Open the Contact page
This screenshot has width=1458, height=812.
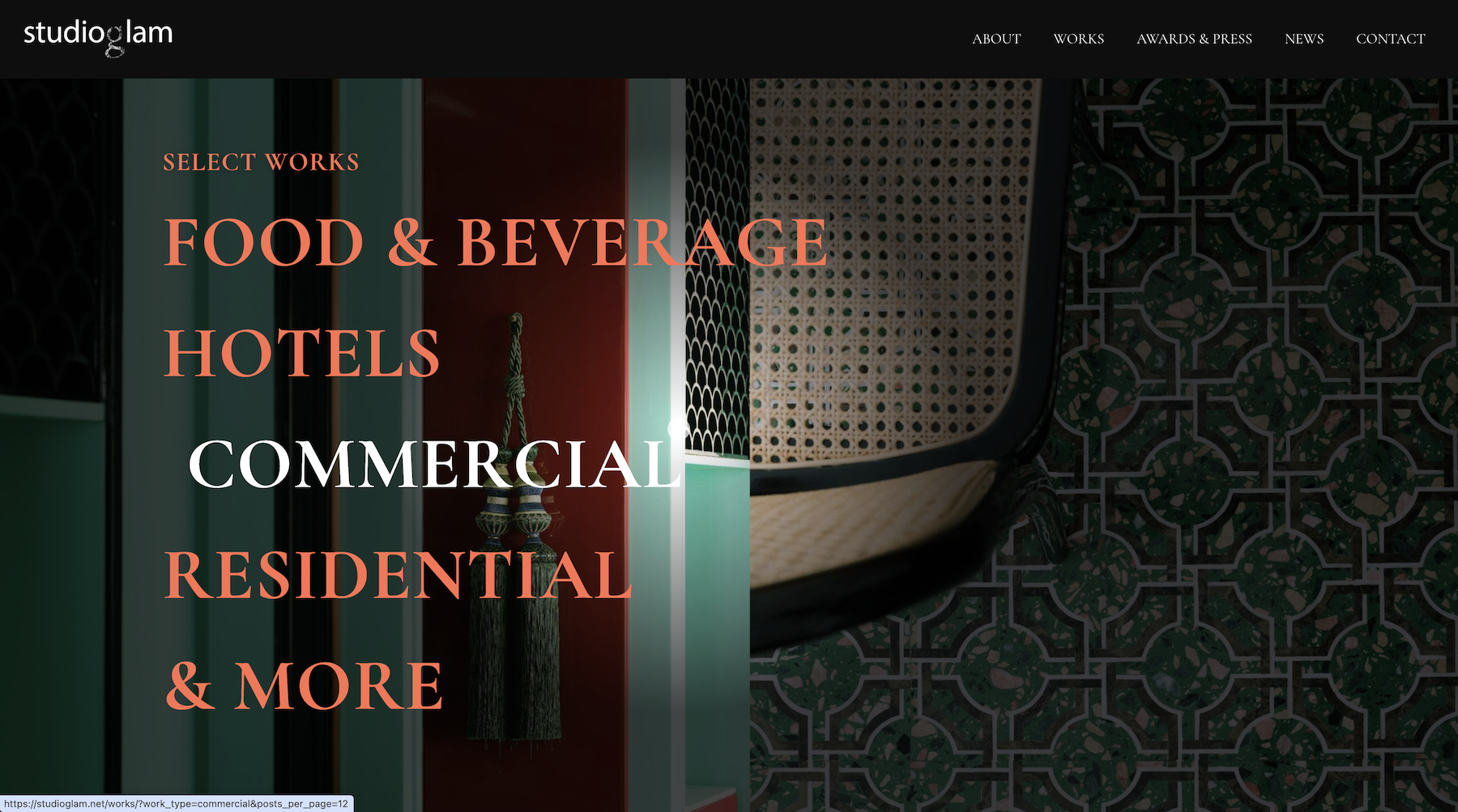(1390, 39)
